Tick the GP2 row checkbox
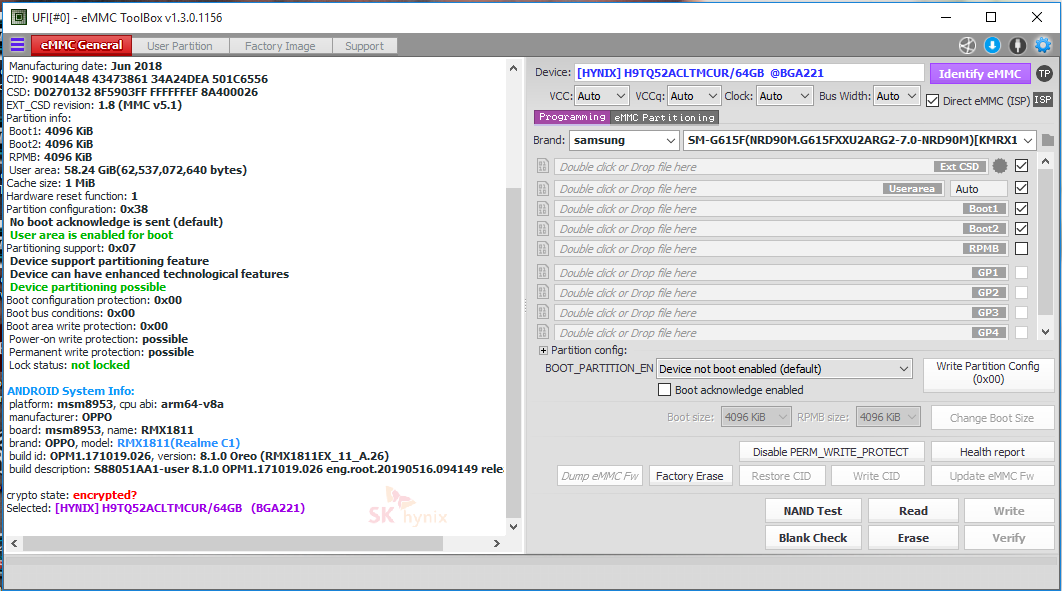Viewport: 1062px width, 591px height. [x=1021, y=292]
